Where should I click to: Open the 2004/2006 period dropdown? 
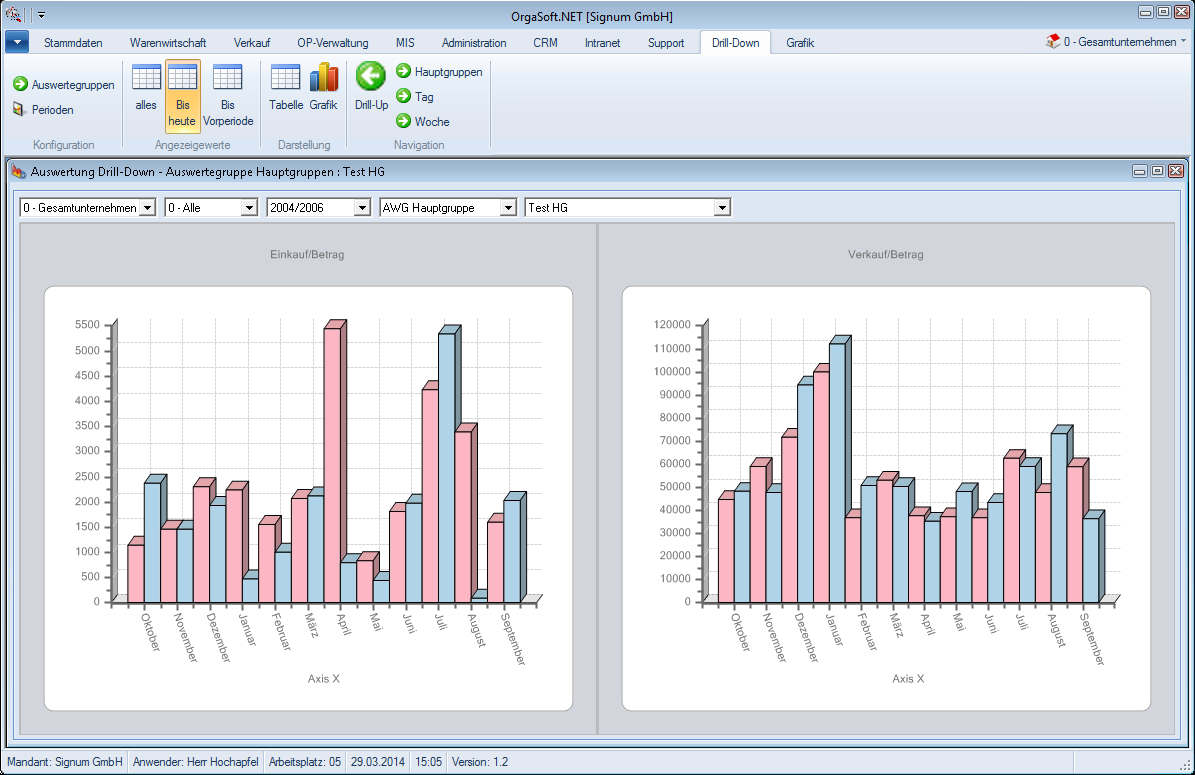363,208
